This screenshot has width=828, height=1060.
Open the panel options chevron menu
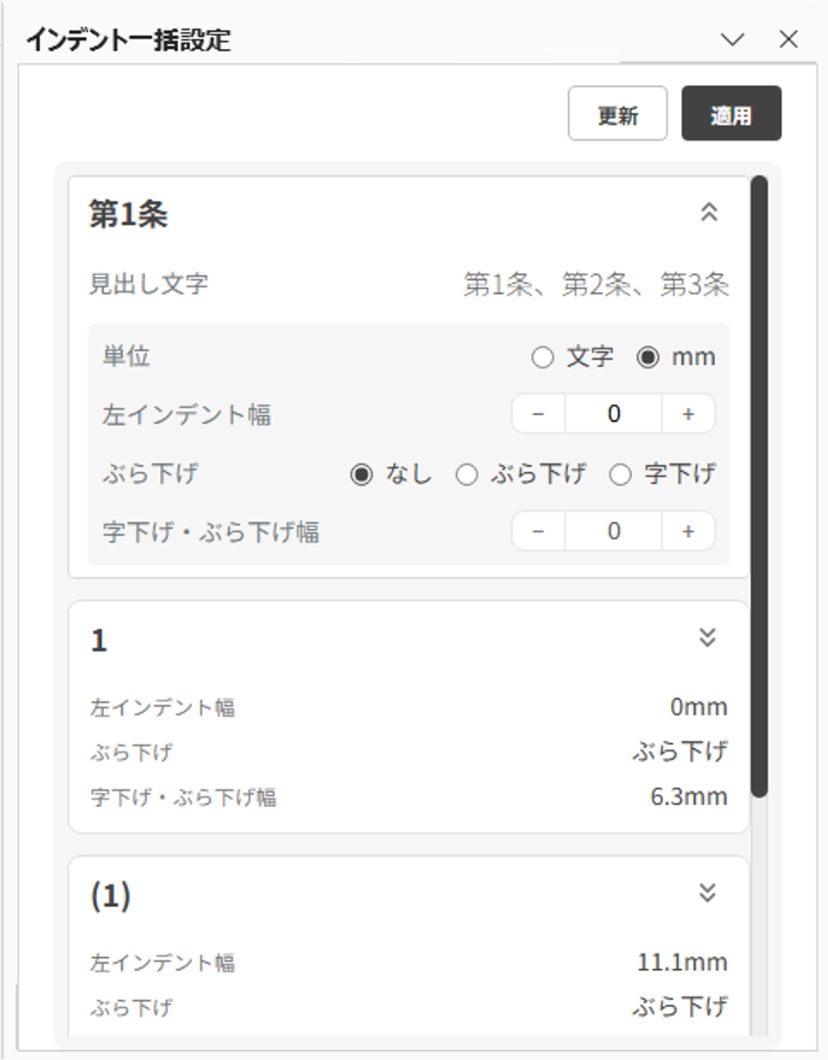point(733,39)
